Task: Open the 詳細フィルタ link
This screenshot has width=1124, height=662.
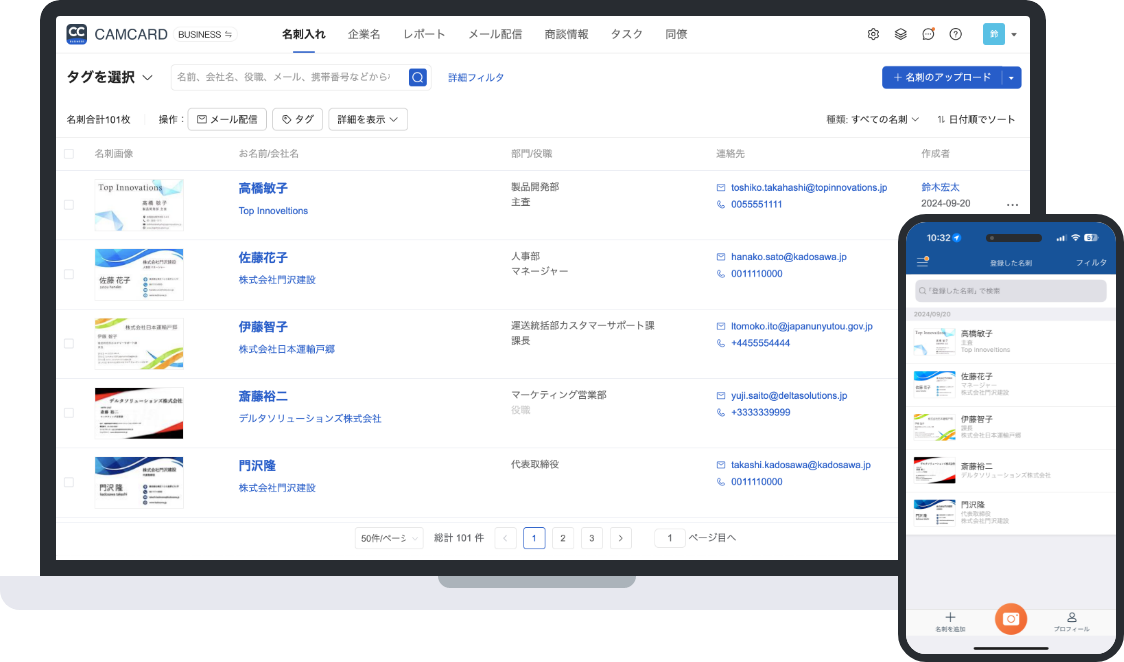Action: [x=476, y=77]
